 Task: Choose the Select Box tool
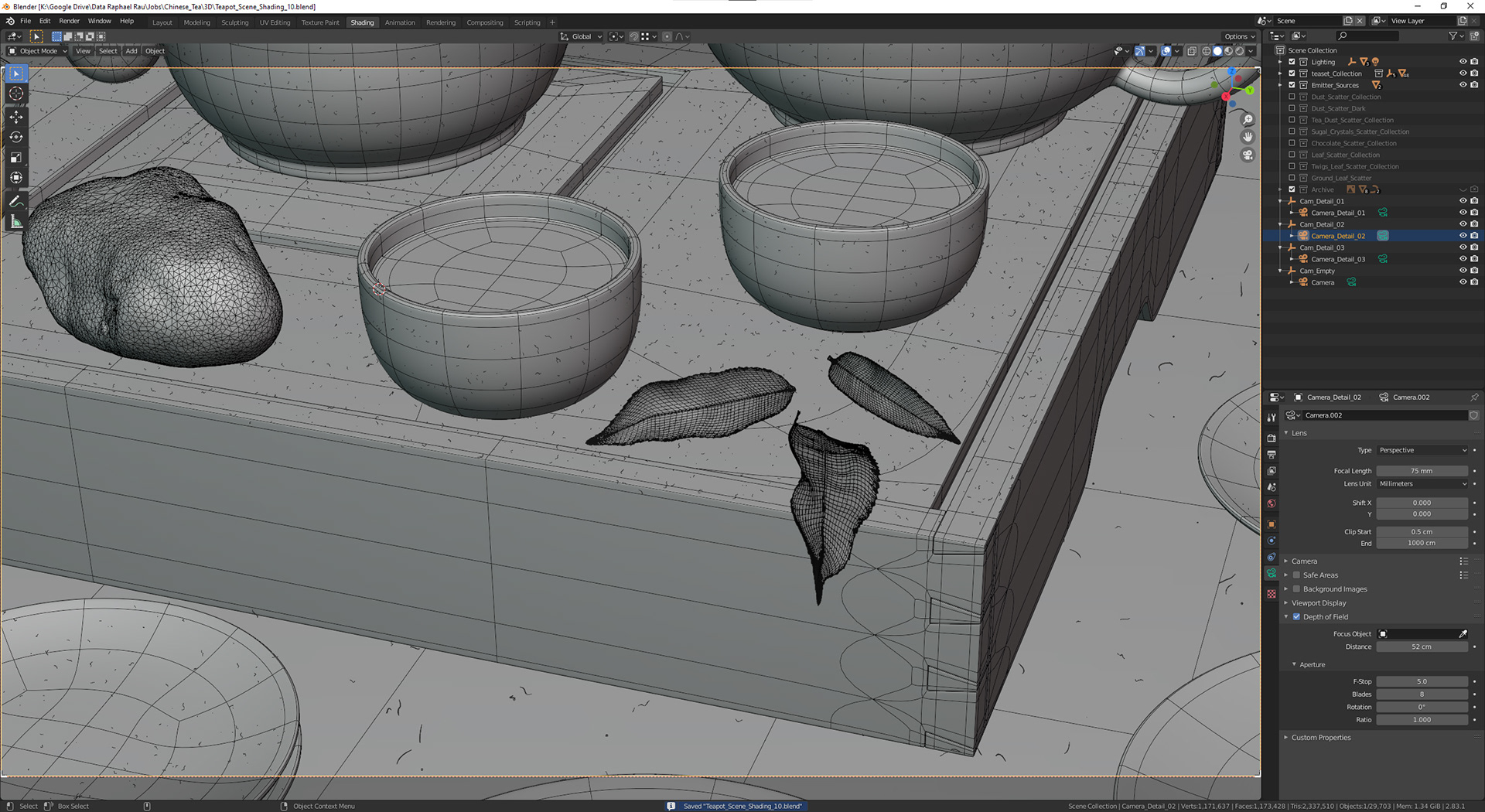click(x=15, y=73)
